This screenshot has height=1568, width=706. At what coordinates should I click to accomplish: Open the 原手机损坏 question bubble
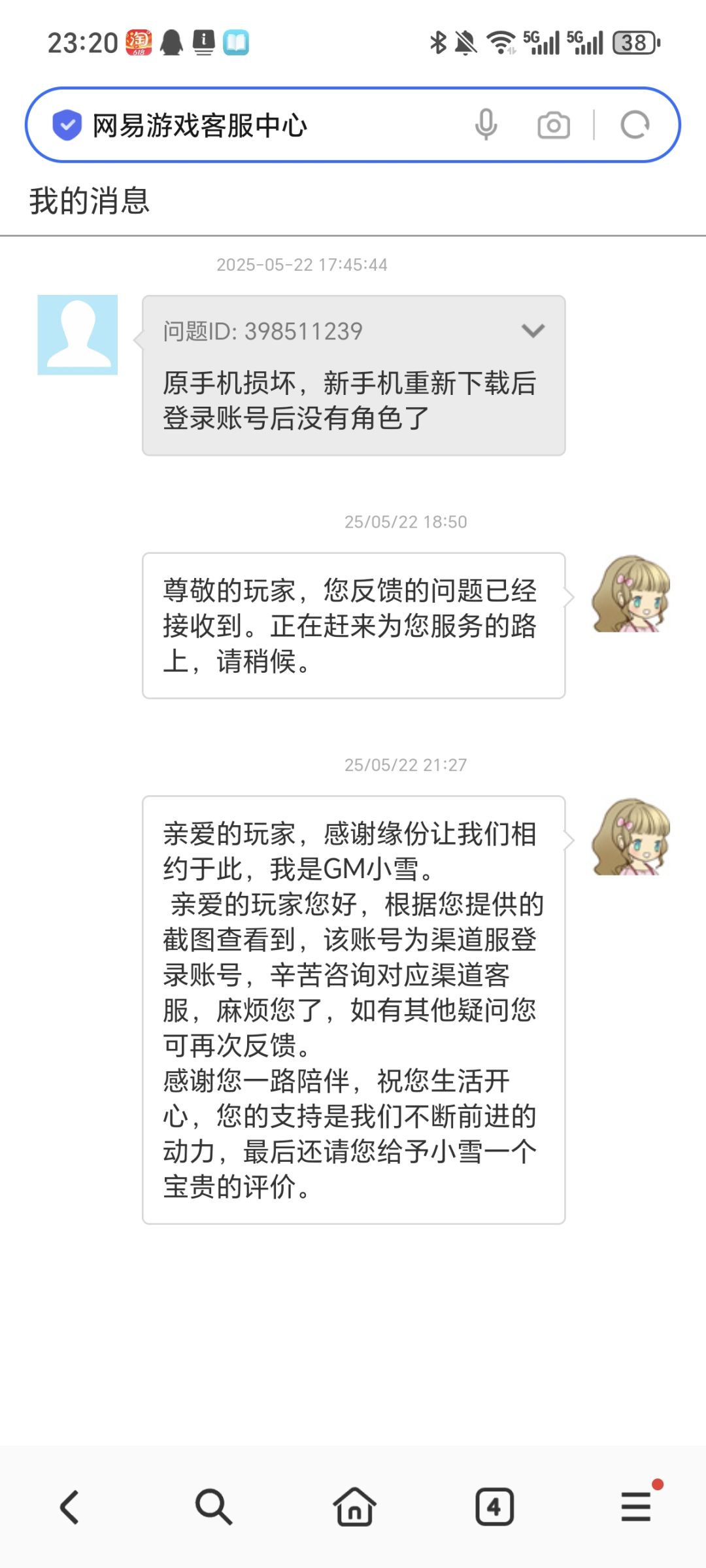point(354,375)
